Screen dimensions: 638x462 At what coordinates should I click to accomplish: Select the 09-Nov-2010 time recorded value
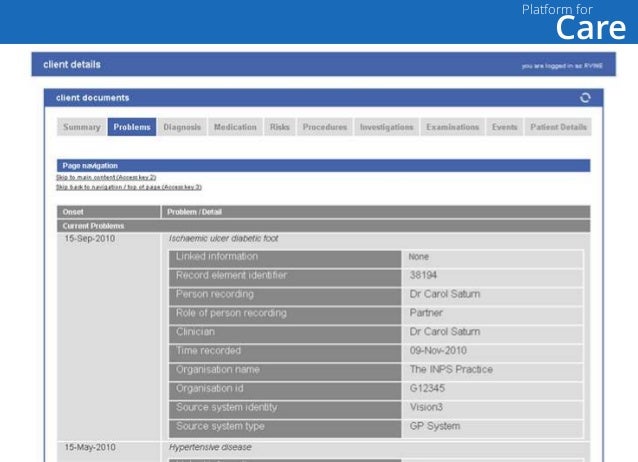[x=438, y=351]
